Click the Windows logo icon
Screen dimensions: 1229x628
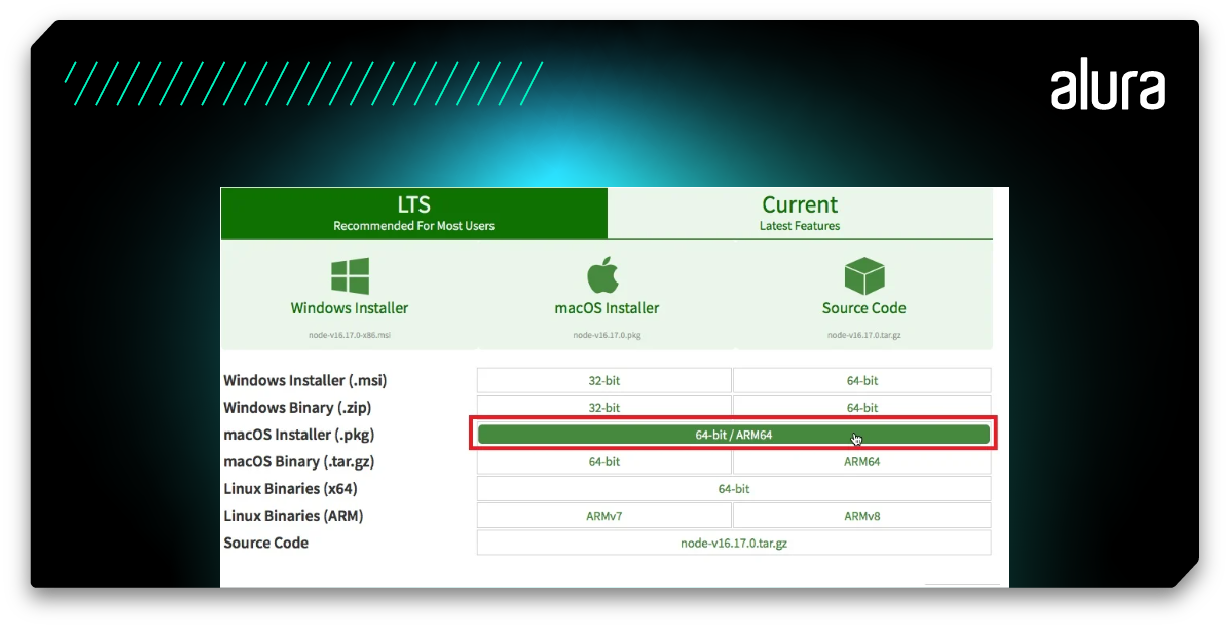350,276
